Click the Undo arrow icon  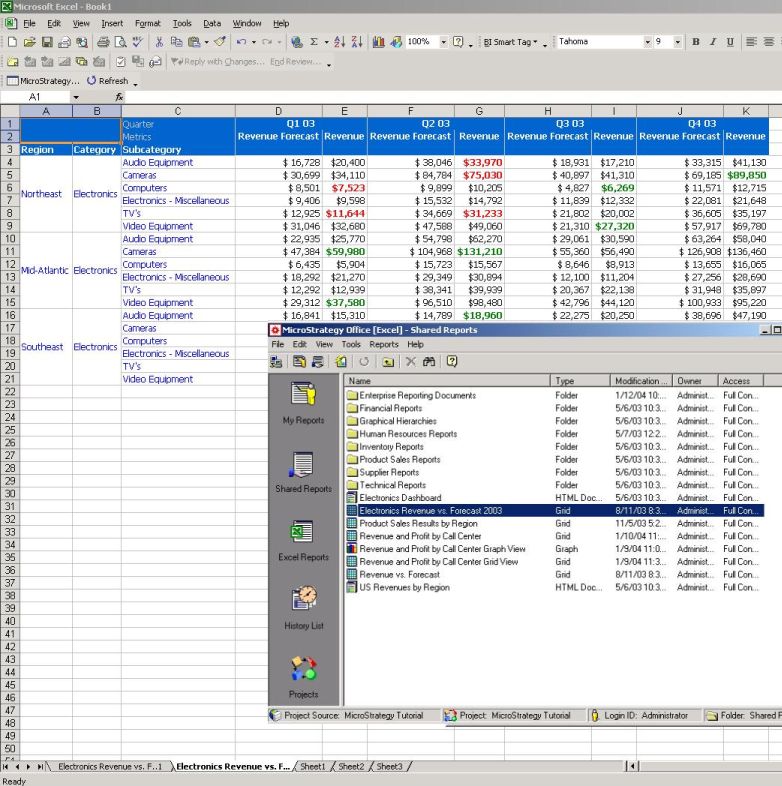[242, 42]
